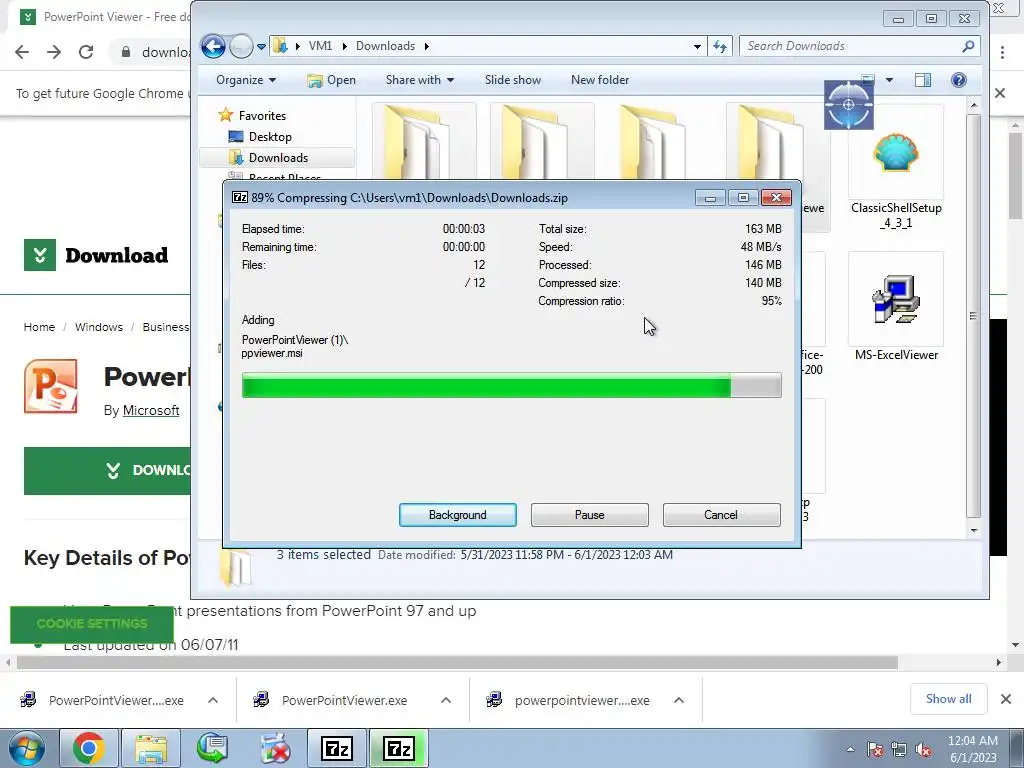Open the Organize menu
The width and height of the screenshot is (1024, 768).
pos(246,80)
